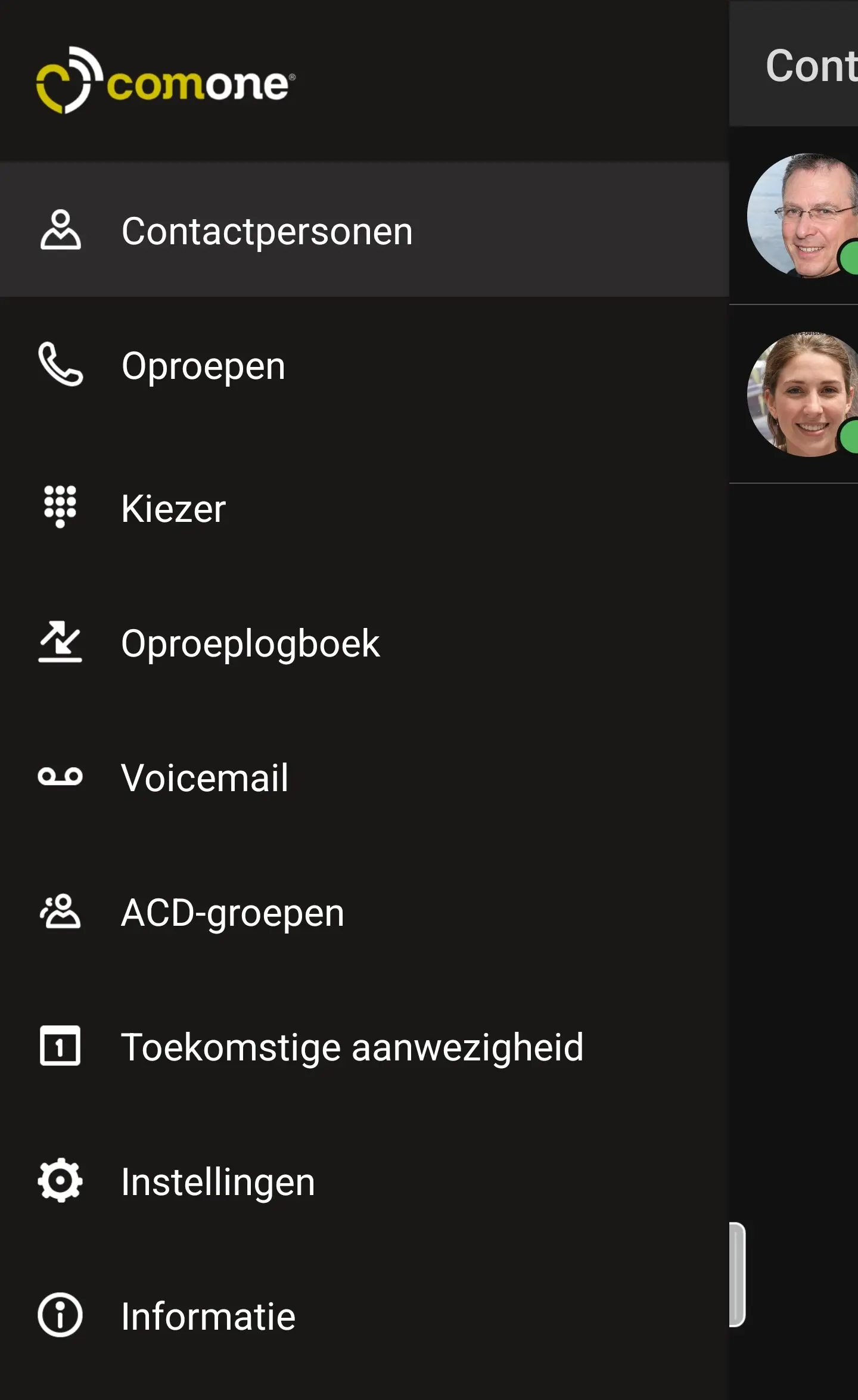Open the Kiezer dialer entry
The width and height of the screenshot is (858, 1400).
(x=173, y=509)
